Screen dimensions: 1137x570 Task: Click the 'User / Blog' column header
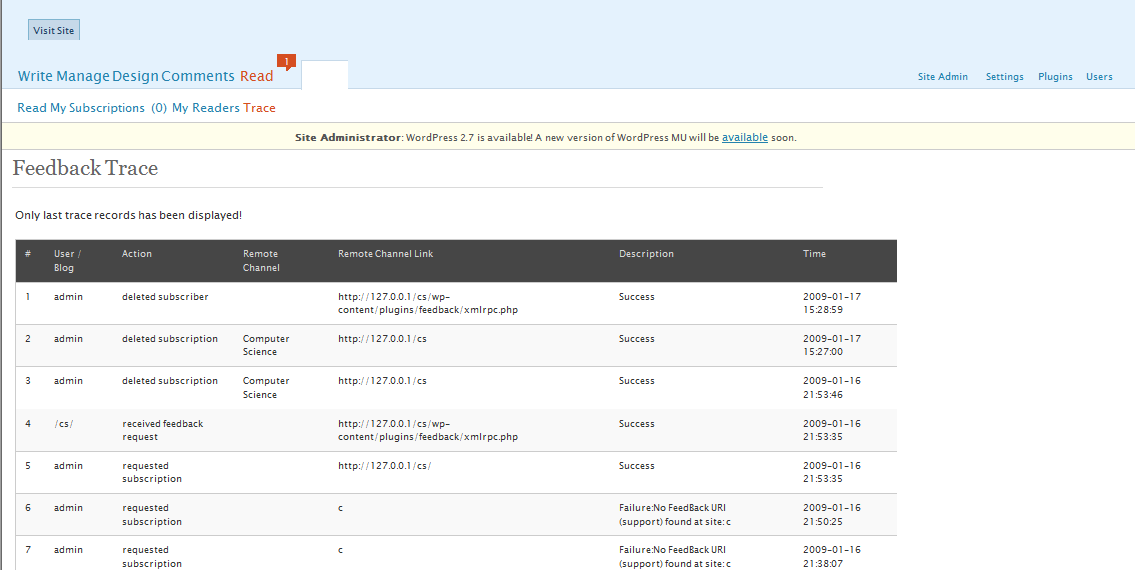pyautogui.click(x=67, y=260)
